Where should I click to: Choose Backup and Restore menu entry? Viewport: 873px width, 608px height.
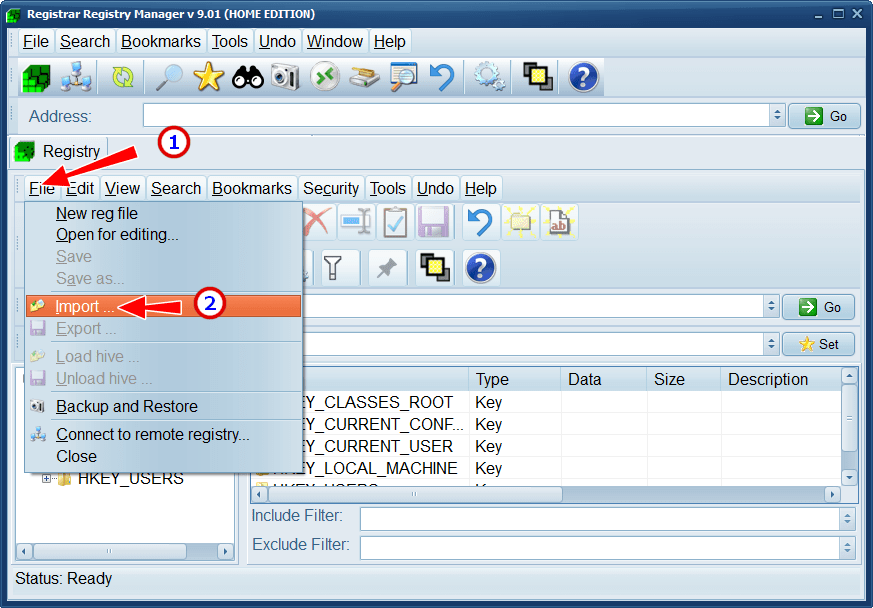(x=126, y=406)
